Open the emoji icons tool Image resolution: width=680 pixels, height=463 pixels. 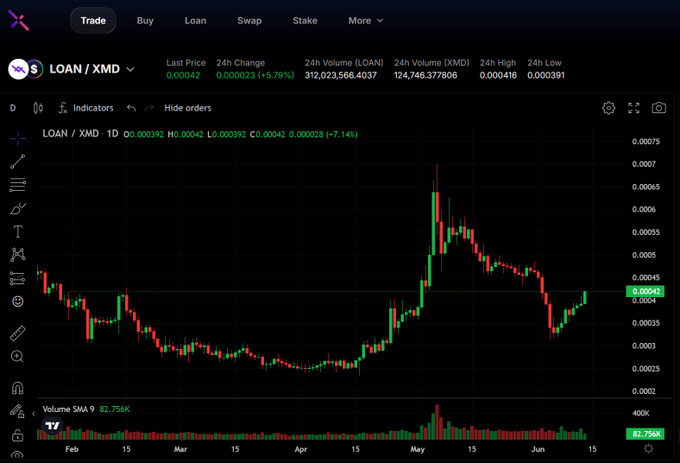[x=18, y=301]
